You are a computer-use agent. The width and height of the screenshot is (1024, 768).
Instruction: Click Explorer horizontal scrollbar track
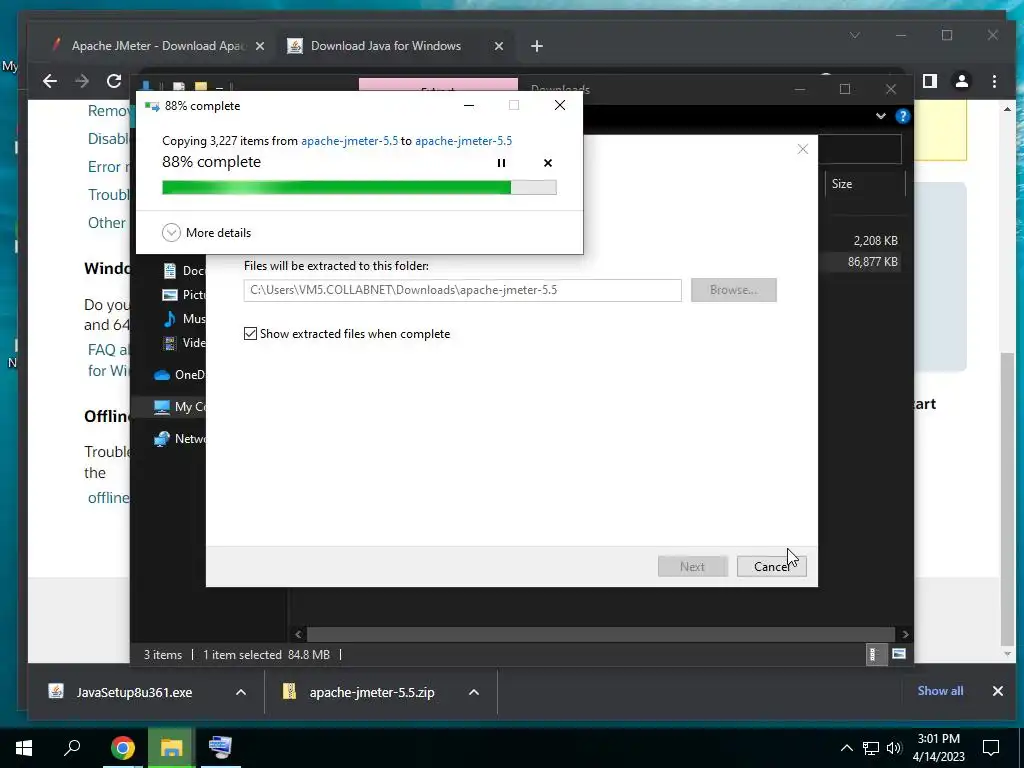pos(600,634)
